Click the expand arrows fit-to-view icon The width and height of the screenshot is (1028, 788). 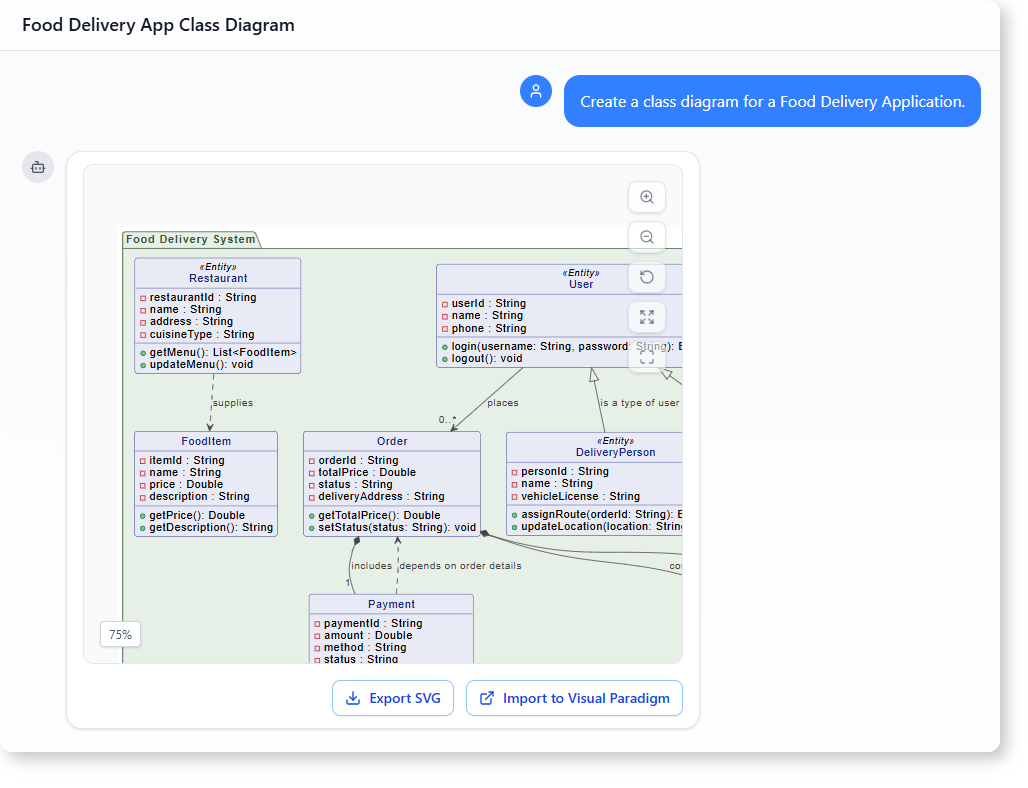click(647, 317)
